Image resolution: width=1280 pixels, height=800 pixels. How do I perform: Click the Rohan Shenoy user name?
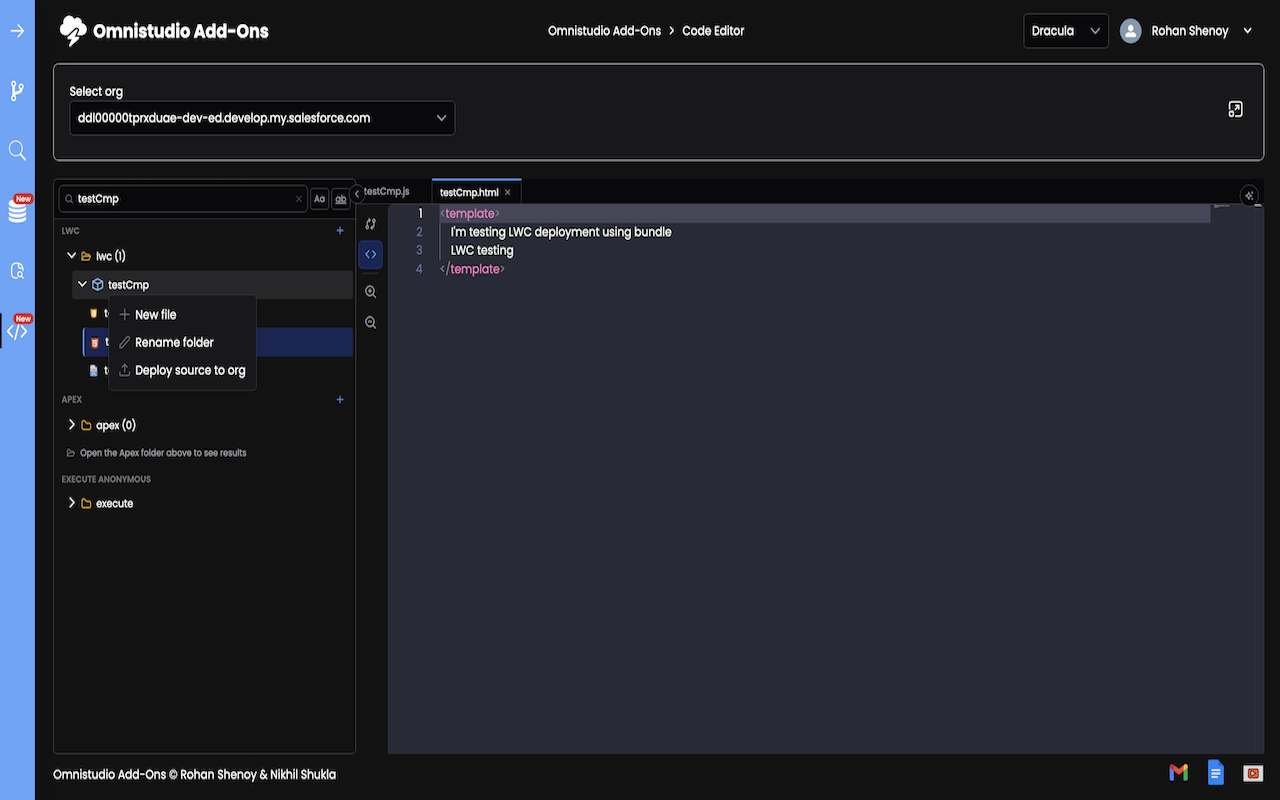(1190, 31)
